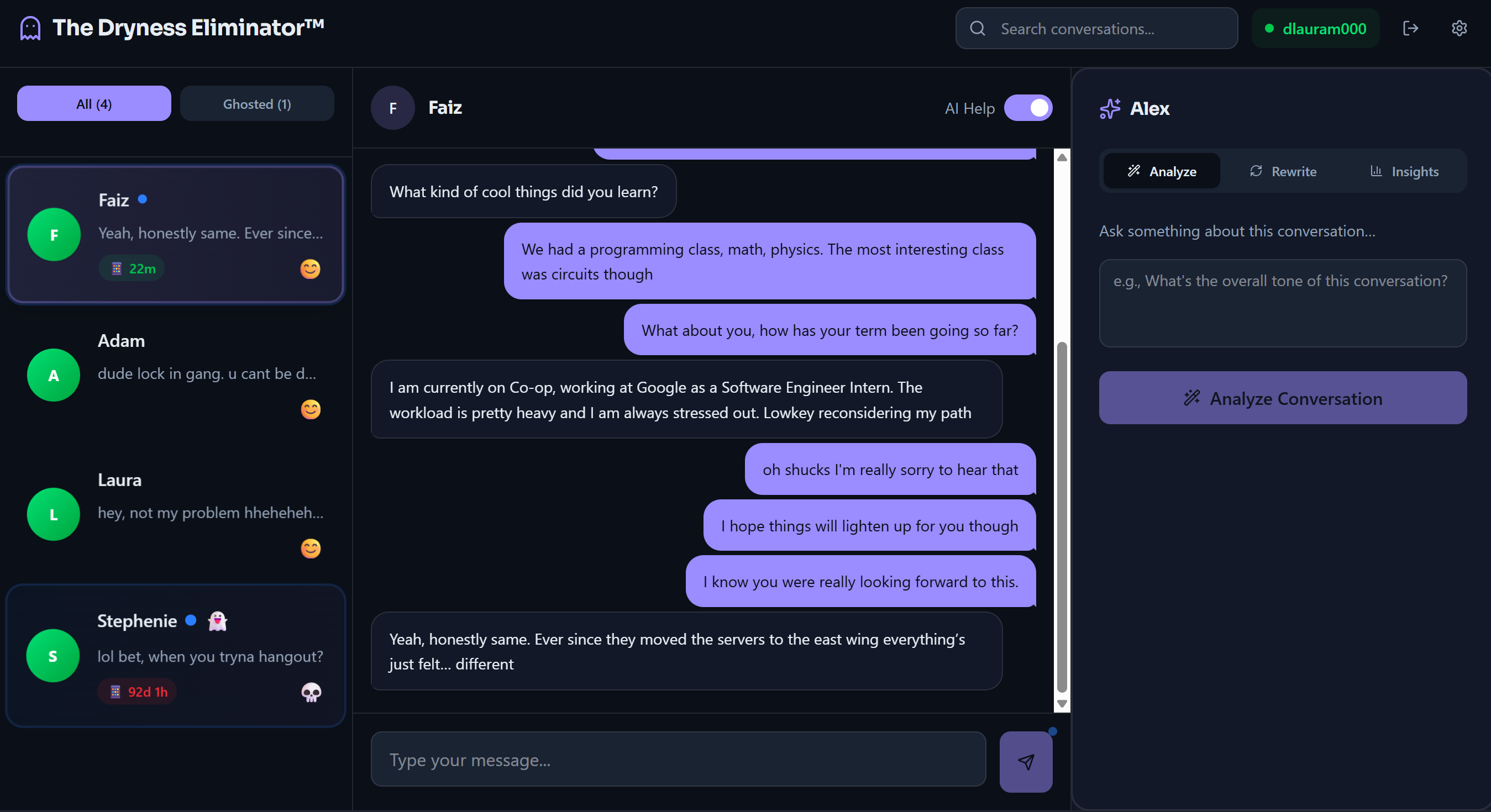Filter conversations by Ghosted (1)
Screen dimensions: 1491x812
pyautogui.click(x=257, y=103)
